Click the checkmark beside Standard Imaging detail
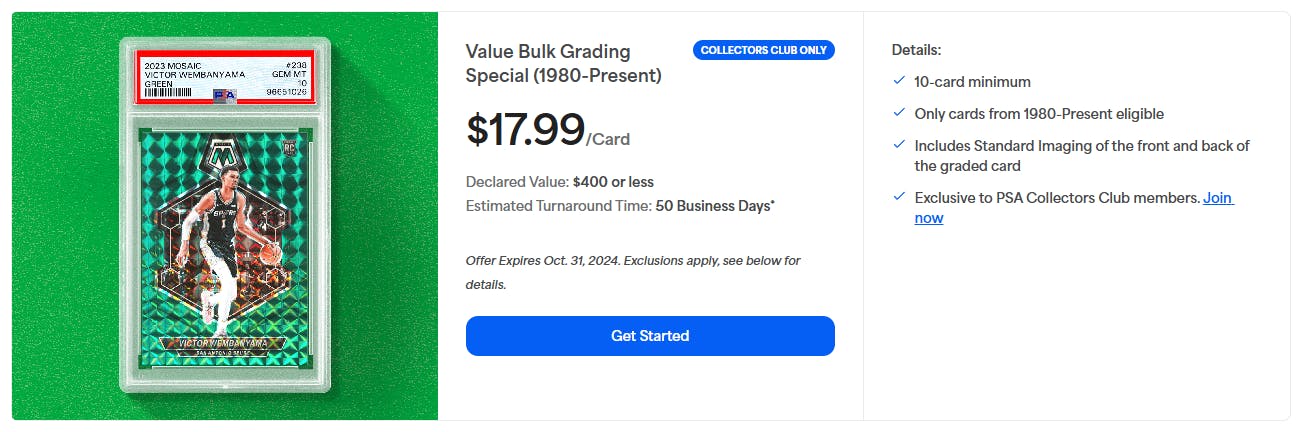Screen dimensions: 1304x432 [899, 145]
